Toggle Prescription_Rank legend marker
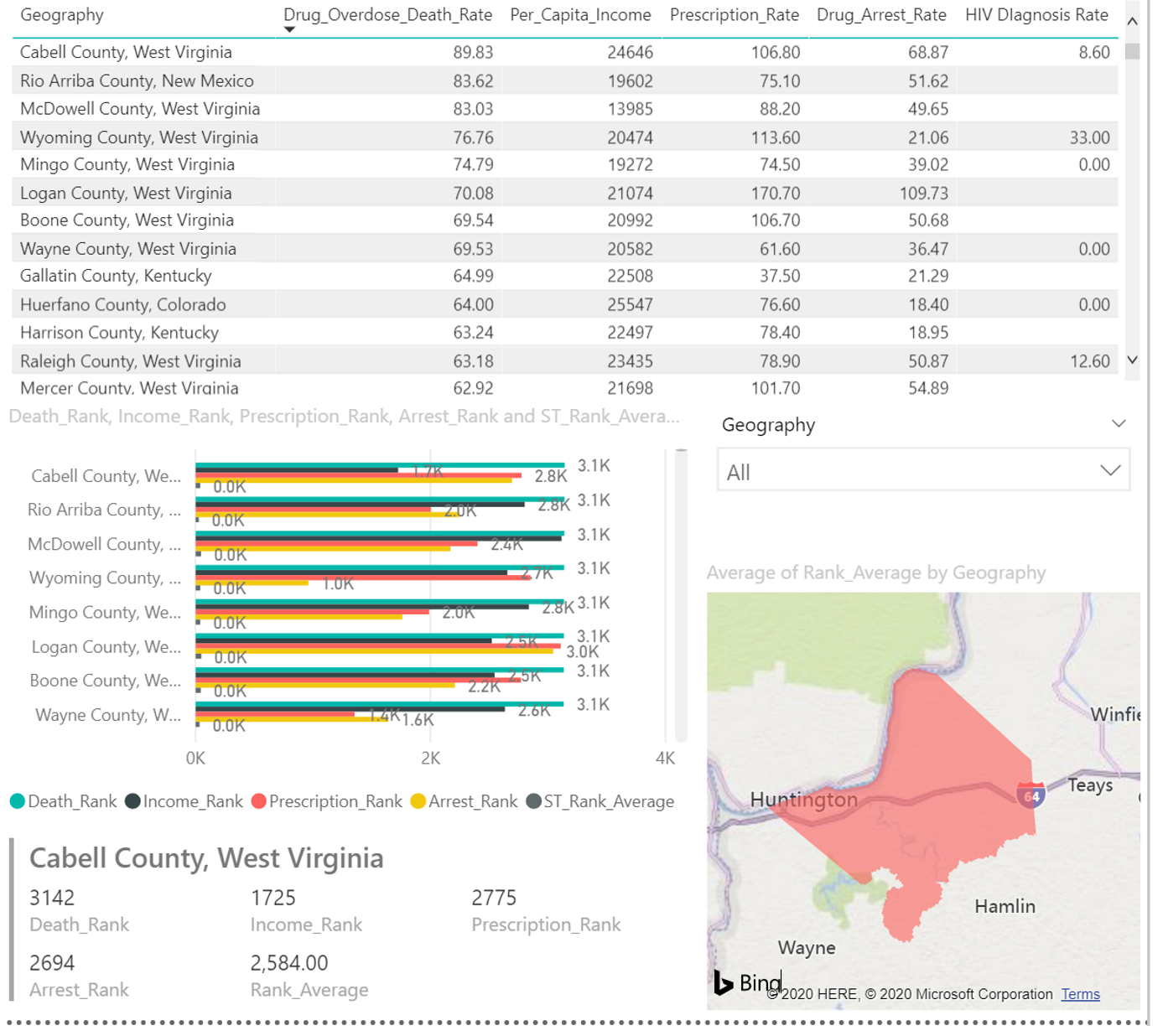This screenshot has width=1163, height=1036. (x=258, y=801)
